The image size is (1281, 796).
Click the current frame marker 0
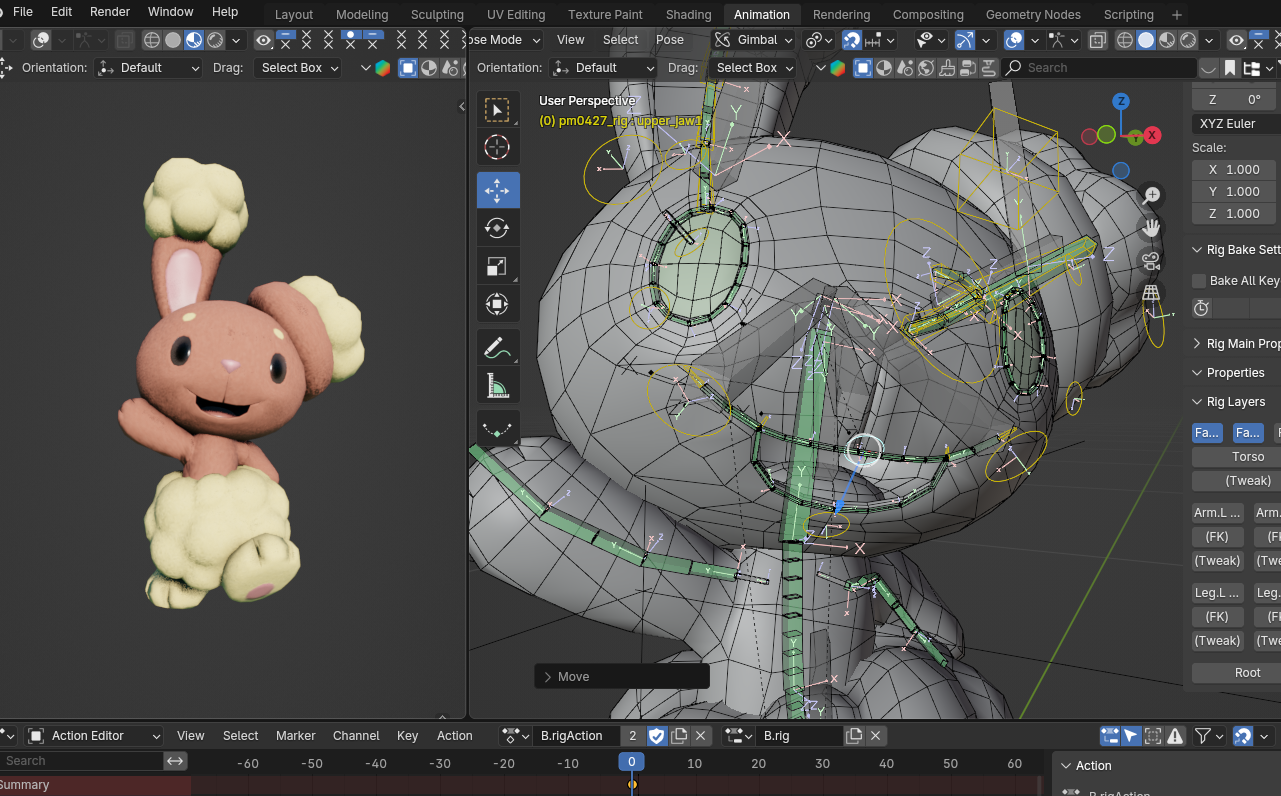pos(631,762)
